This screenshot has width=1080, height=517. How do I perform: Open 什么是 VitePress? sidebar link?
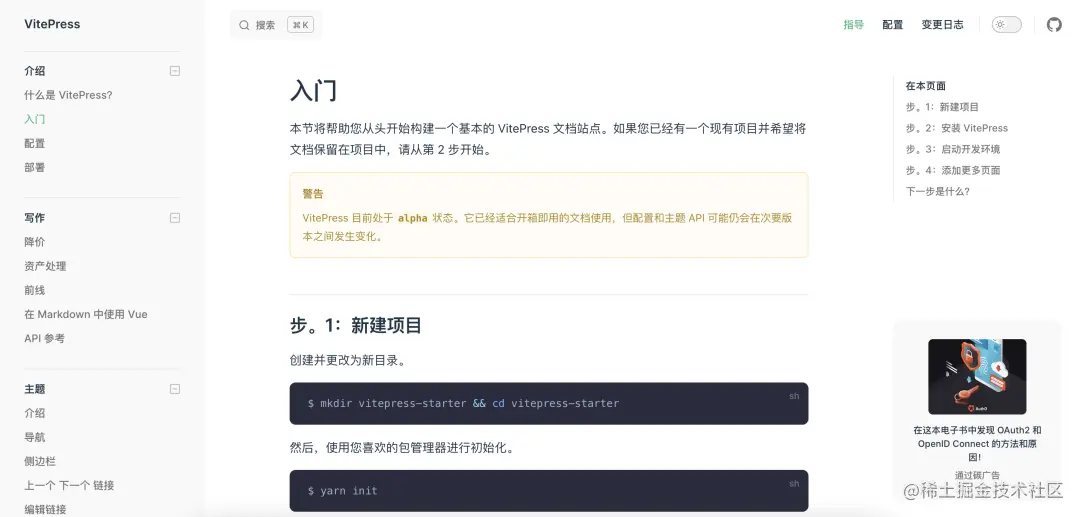[68, 95]
